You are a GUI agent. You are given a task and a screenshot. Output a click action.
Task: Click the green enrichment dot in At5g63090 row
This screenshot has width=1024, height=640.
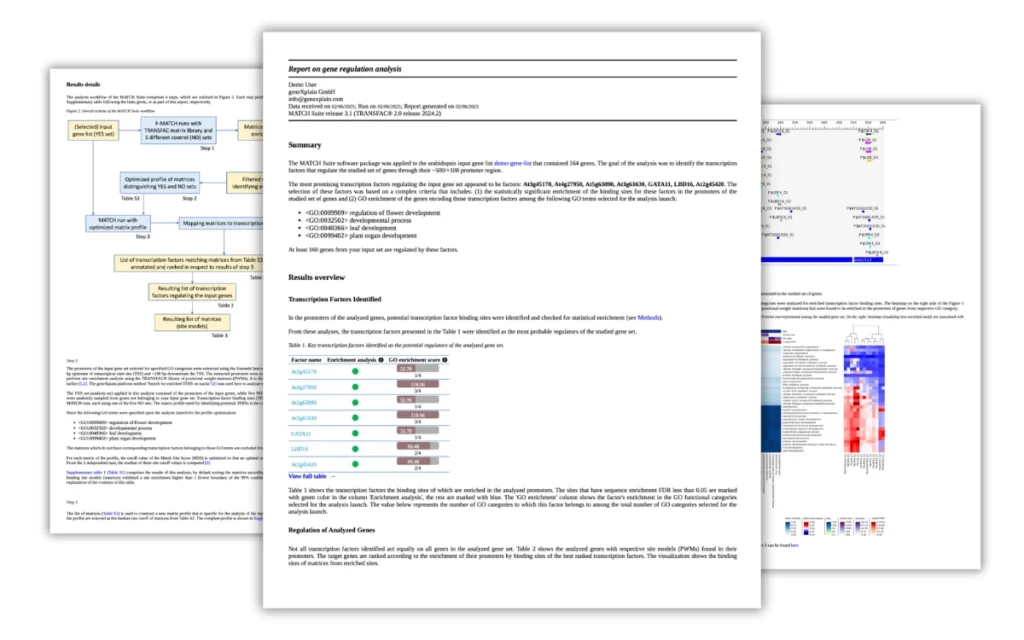[x=355, y=402]
